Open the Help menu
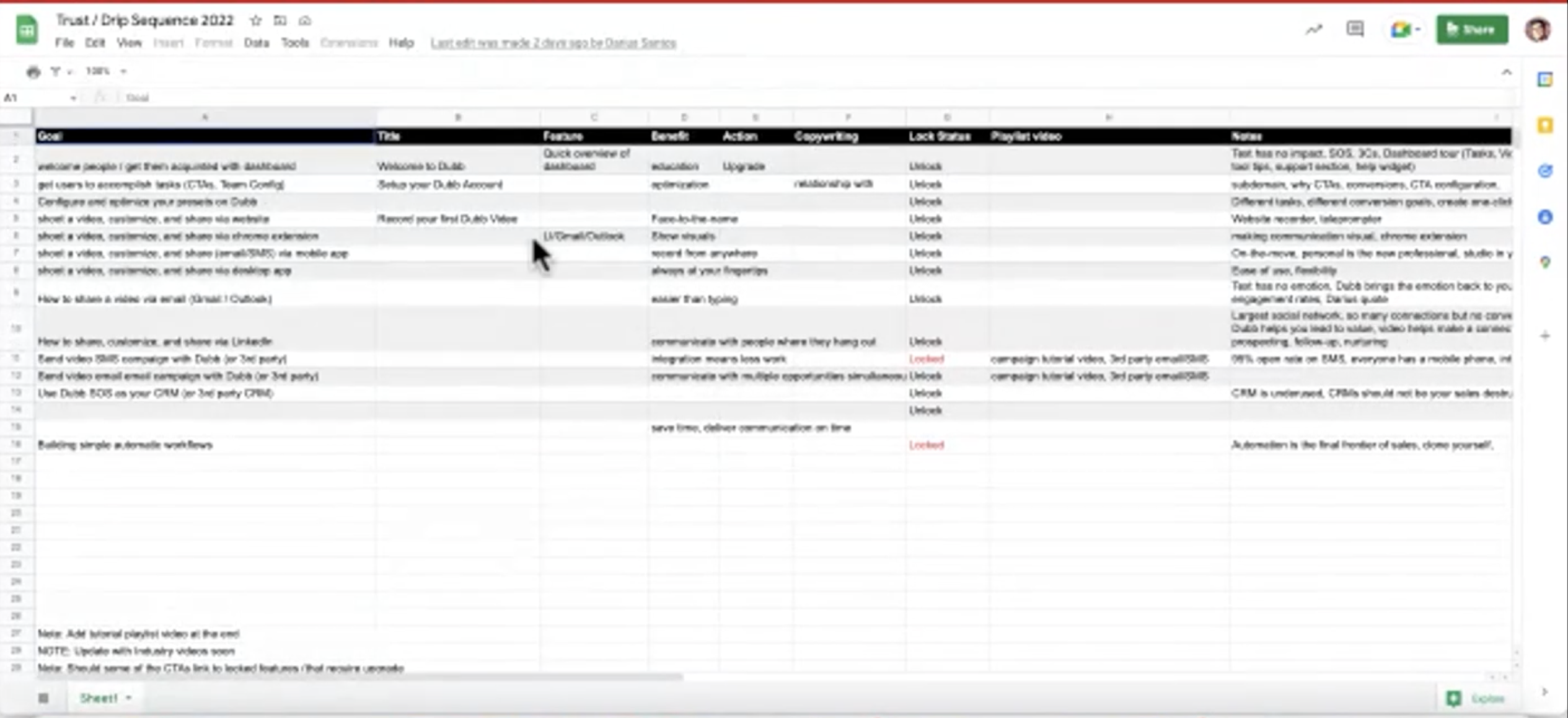The height and width of the screenshot is (718, 1568). 401,43
